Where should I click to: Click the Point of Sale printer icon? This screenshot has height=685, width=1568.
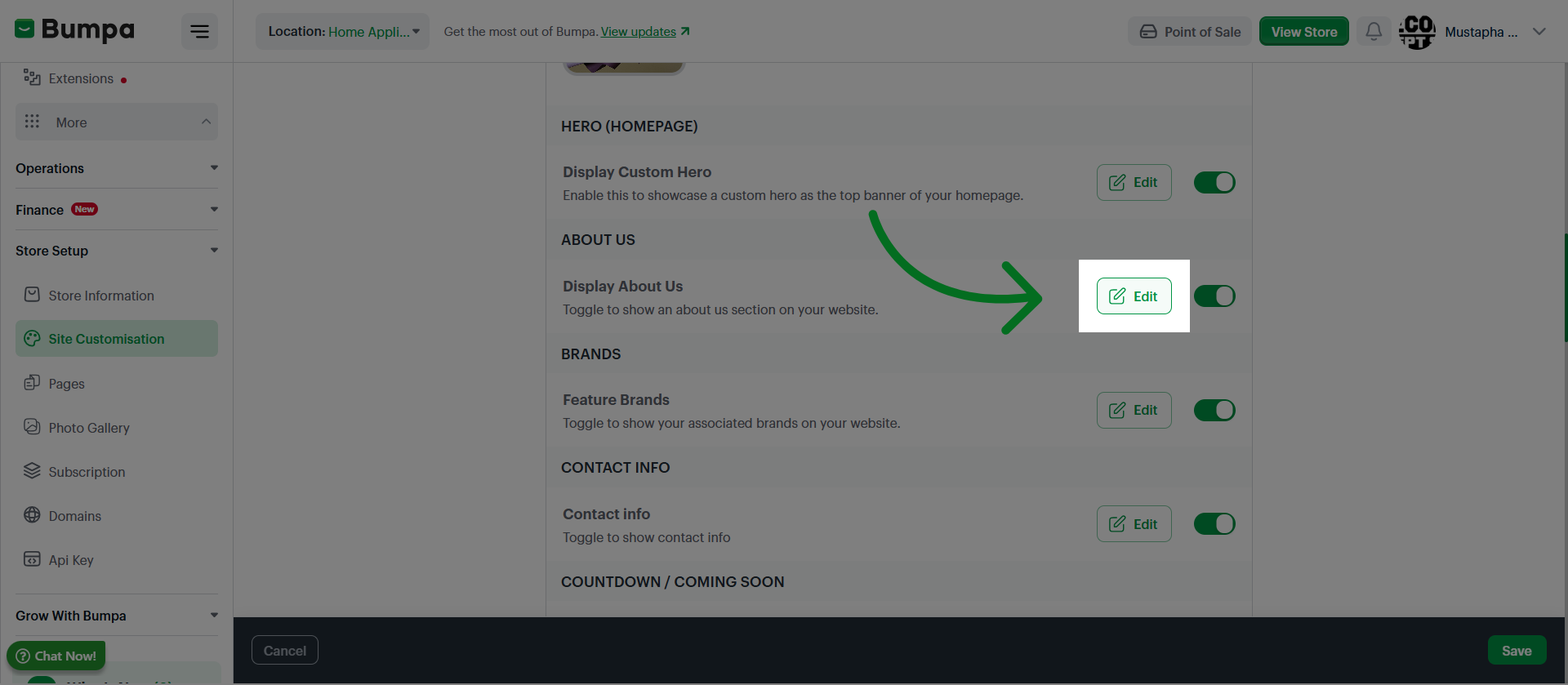pos(1148,32)
